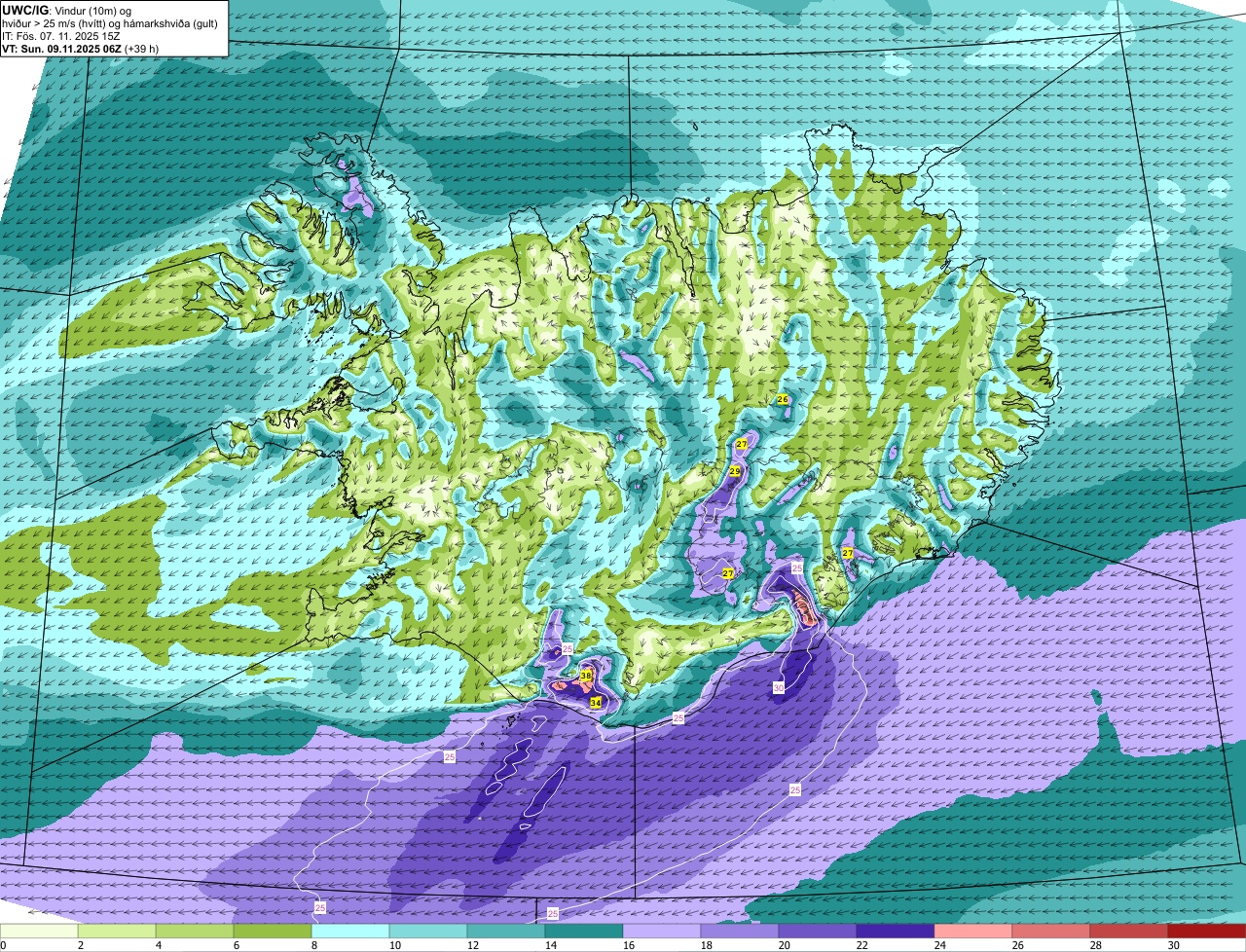
Task: Click the yellow gust label 29
Action: tap(735, 471)
